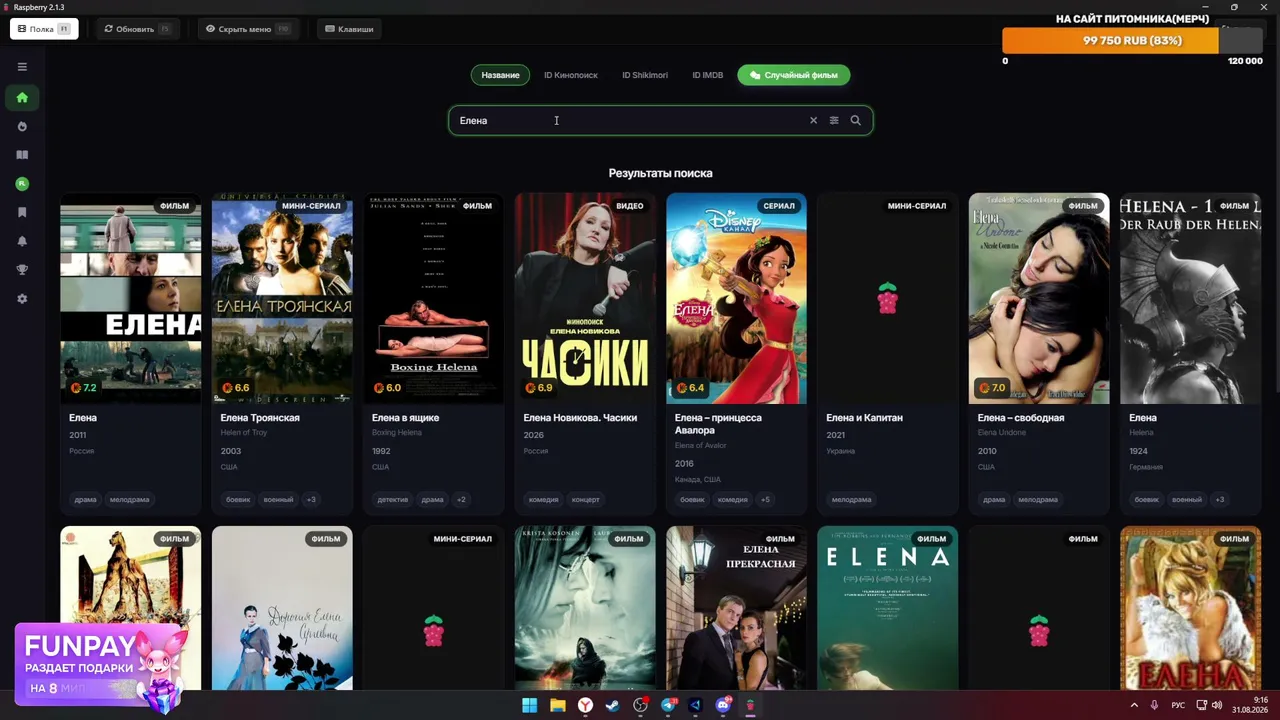The height and width of the screenshot is (720, 1280).
Task: Open the Helena 1924 poster
Action: point(1190,298)
